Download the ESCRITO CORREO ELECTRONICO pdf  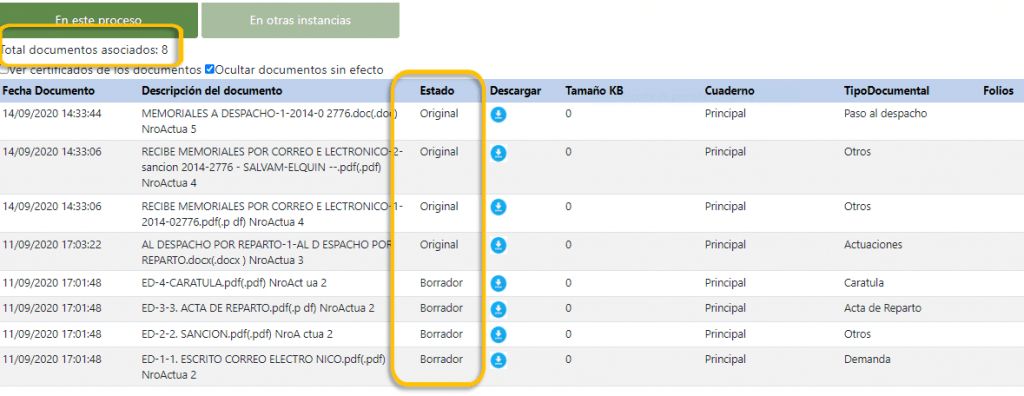pos(498,361)
